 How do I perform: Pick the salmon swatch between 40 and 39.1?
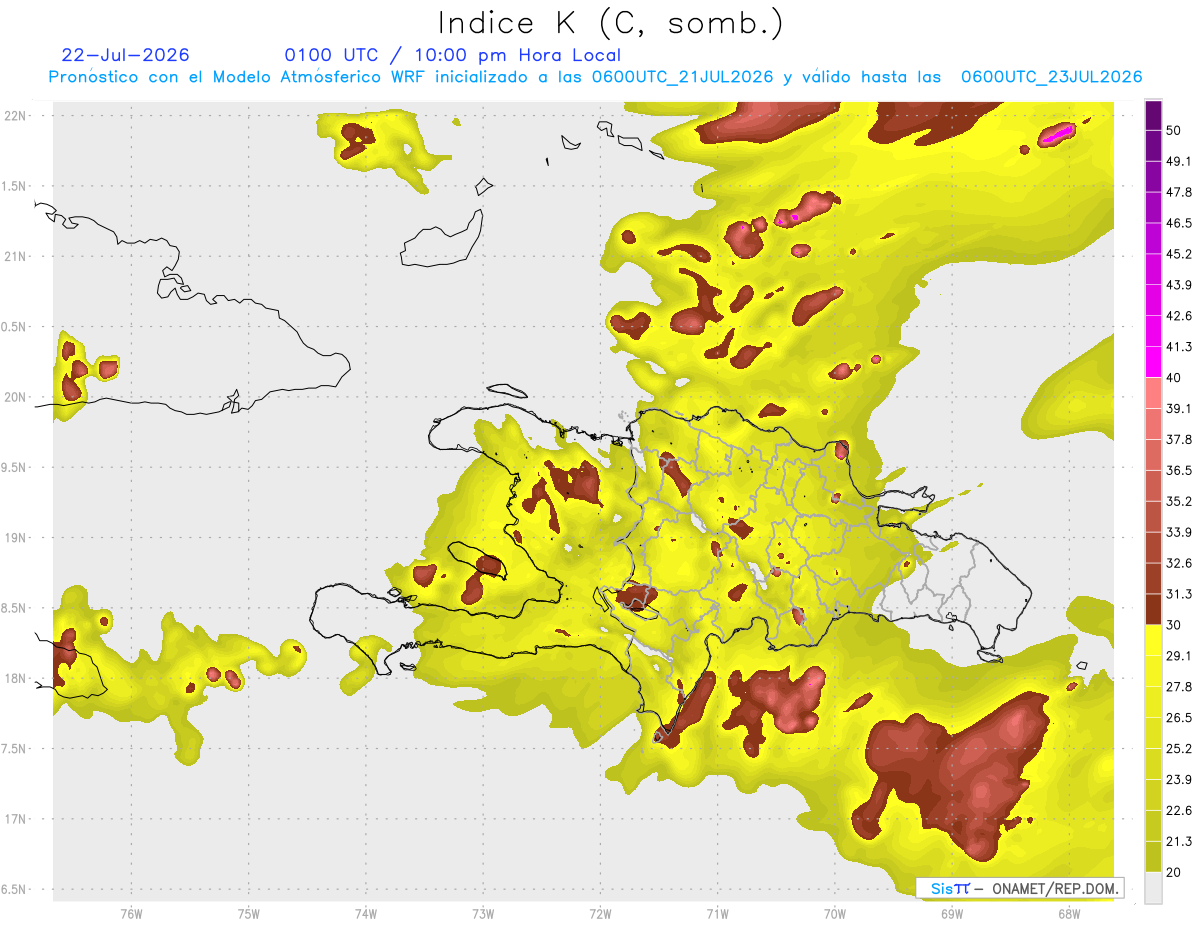1153,393
